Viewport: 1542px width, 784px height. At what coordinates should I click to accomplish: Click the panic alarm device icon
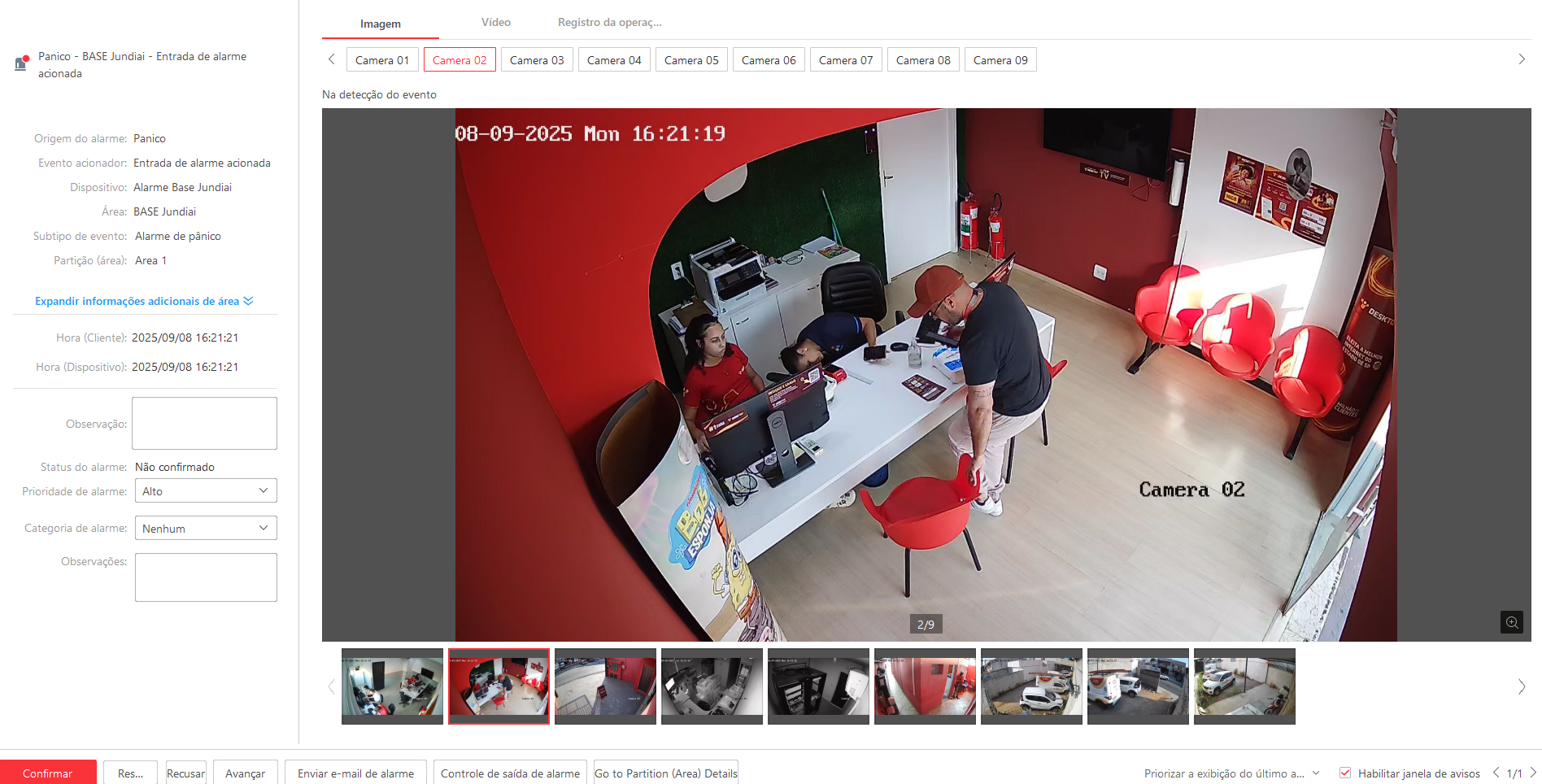click(x=22, y=63)
